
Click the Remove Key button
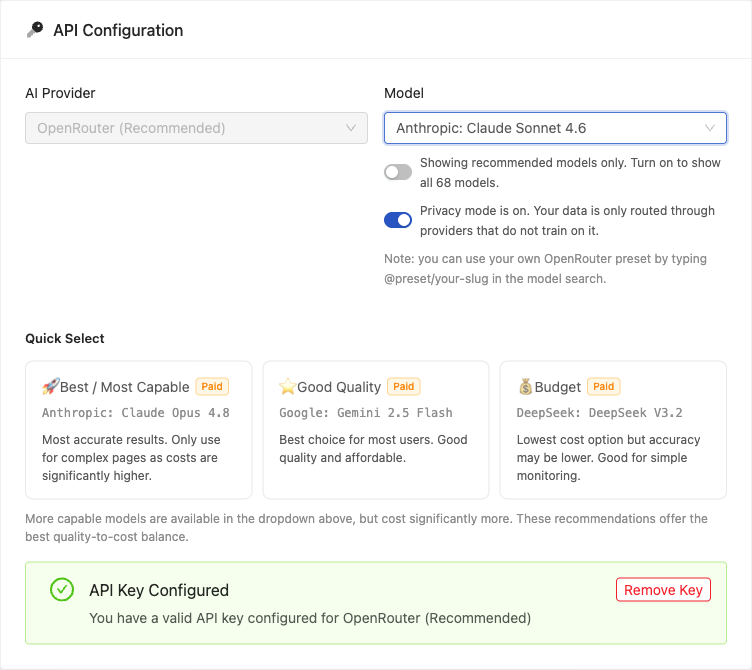(663, 589)
